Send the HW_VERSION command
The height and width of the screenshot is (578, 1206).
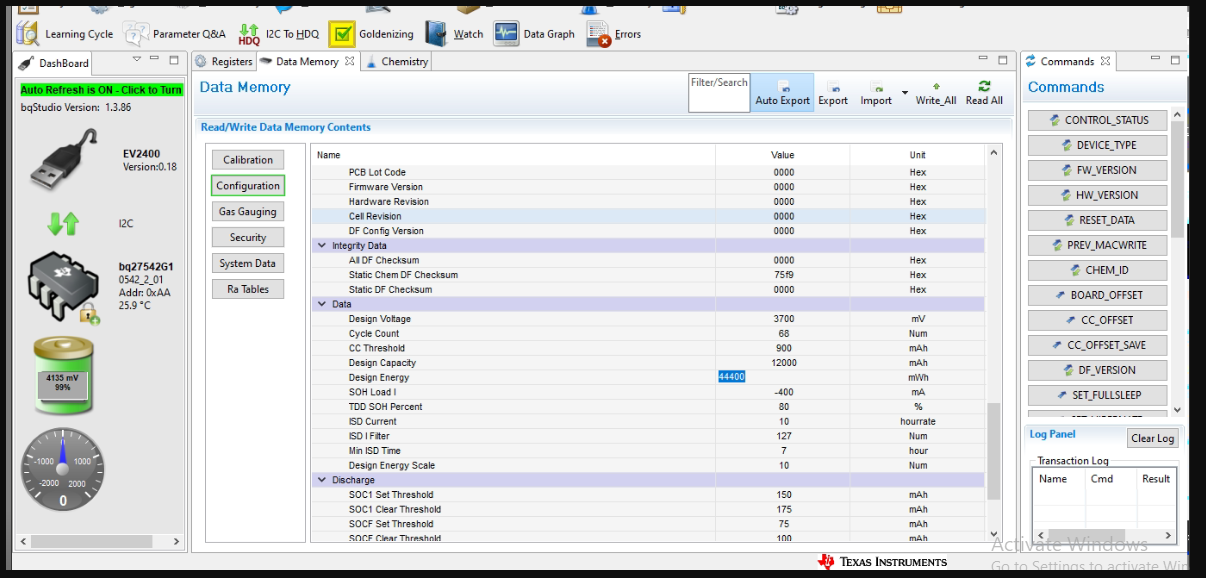(1097, 195)
